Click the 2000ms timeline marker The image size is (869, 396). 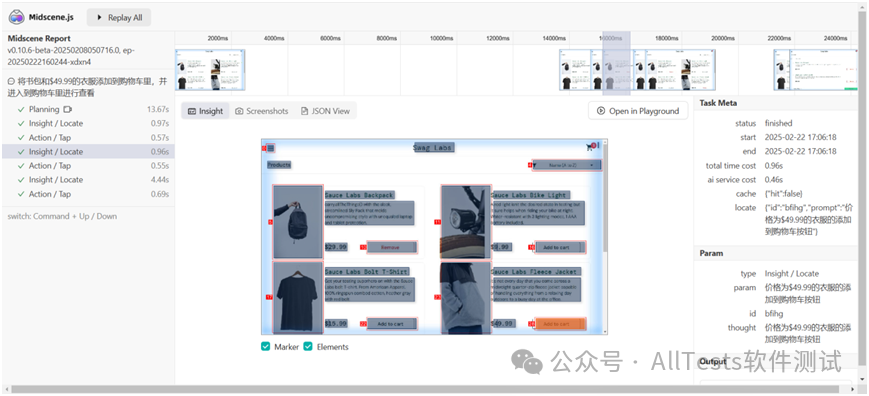click(x=217, y=38)
